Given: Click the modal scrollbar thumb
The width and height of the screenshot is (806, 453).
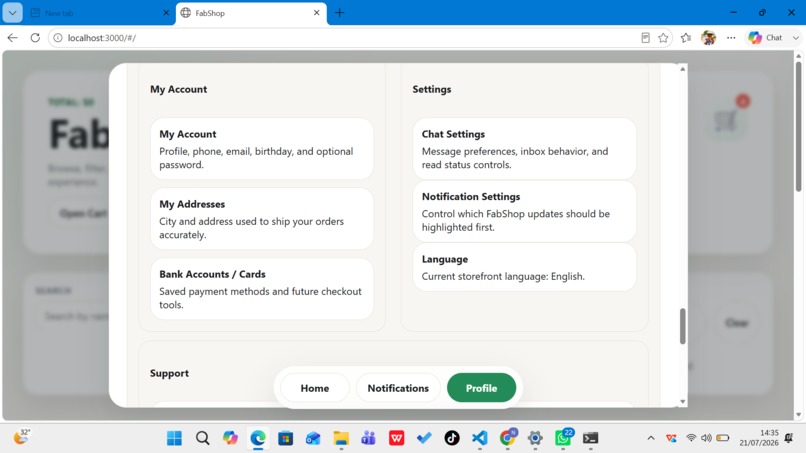Looking at the screenshot, I should coord(683,326).
